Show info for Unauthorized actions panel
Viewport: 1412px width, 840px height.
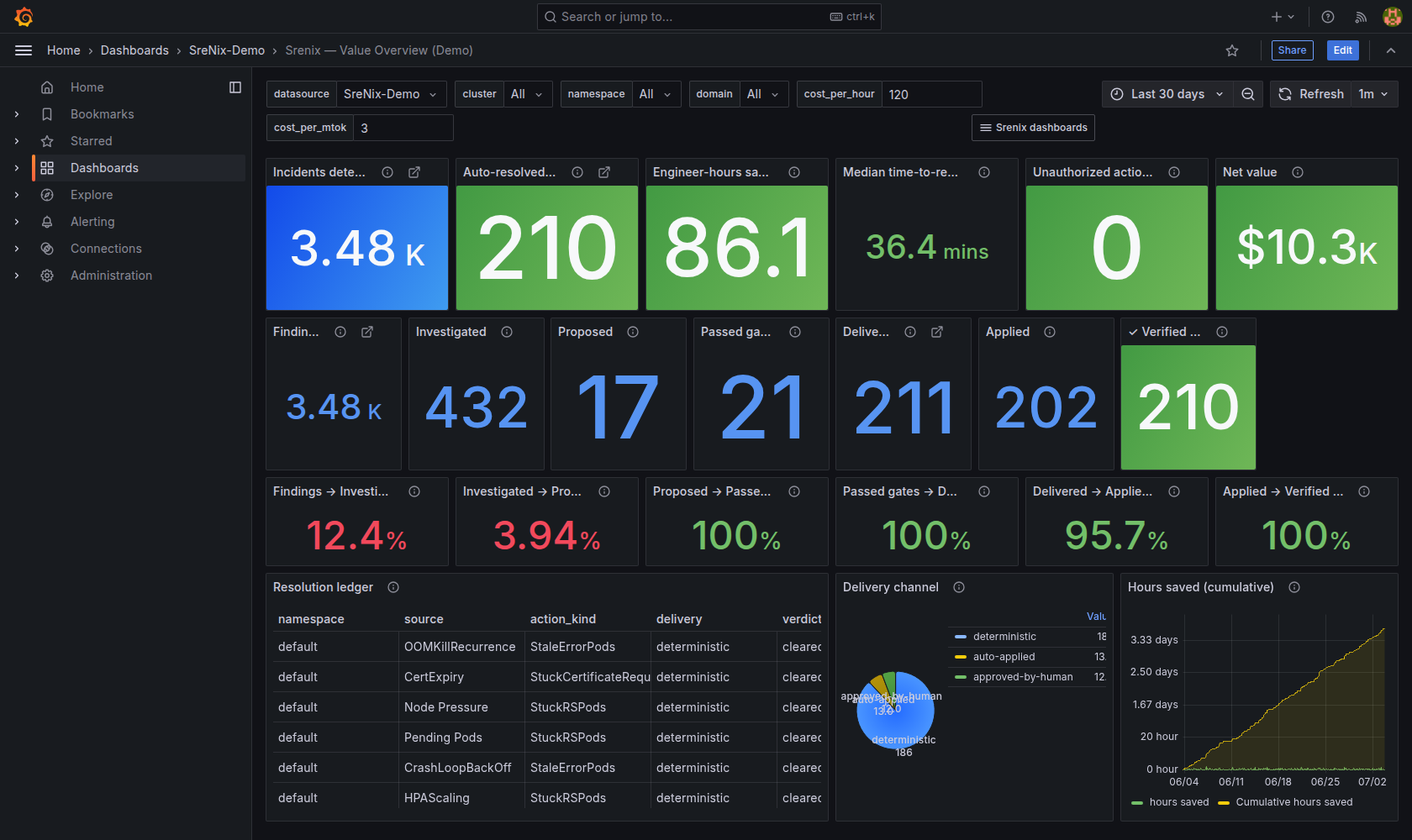[x=1174, y=172]
